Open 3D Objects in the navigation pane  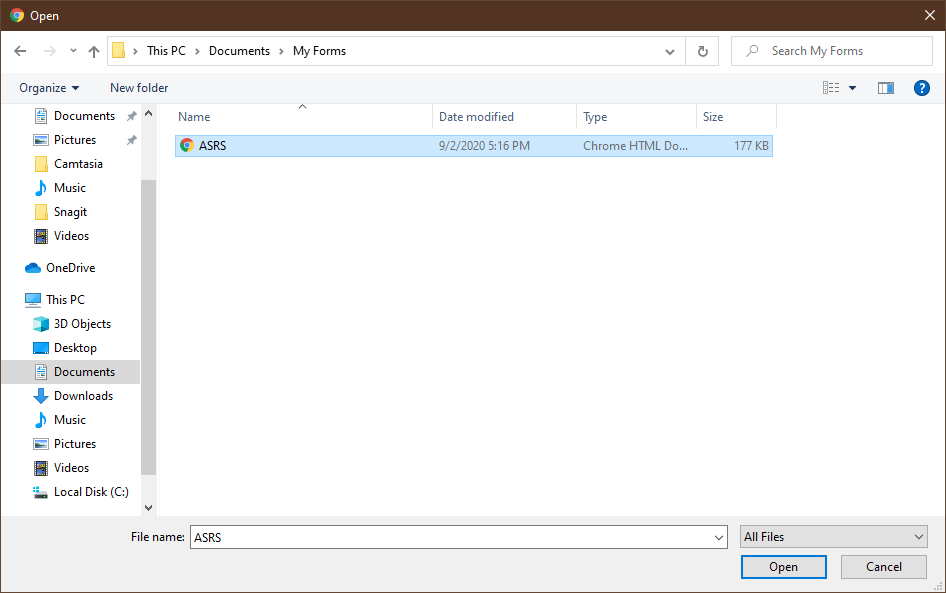82,324
